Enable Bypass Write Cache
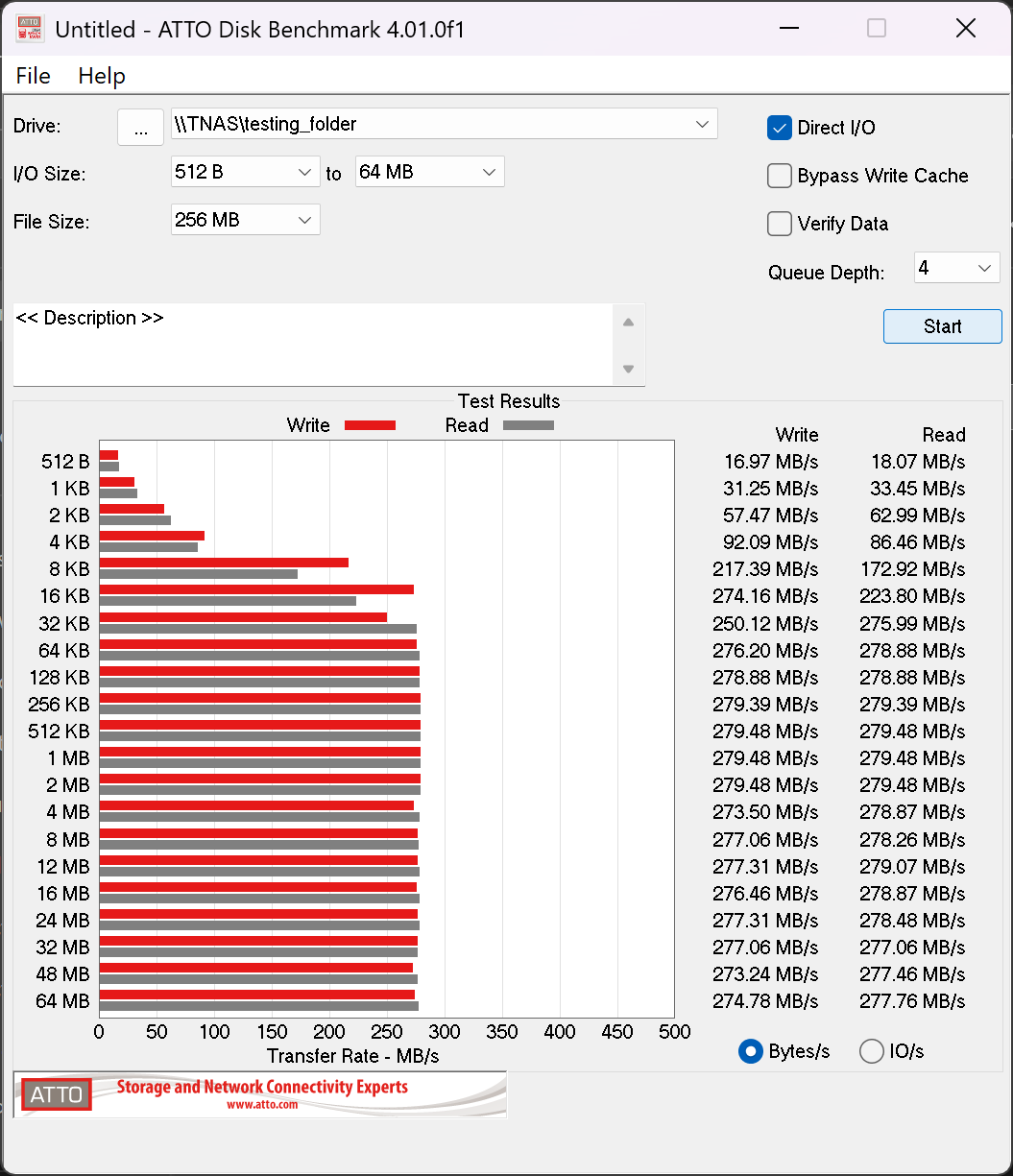 point(779,176)
